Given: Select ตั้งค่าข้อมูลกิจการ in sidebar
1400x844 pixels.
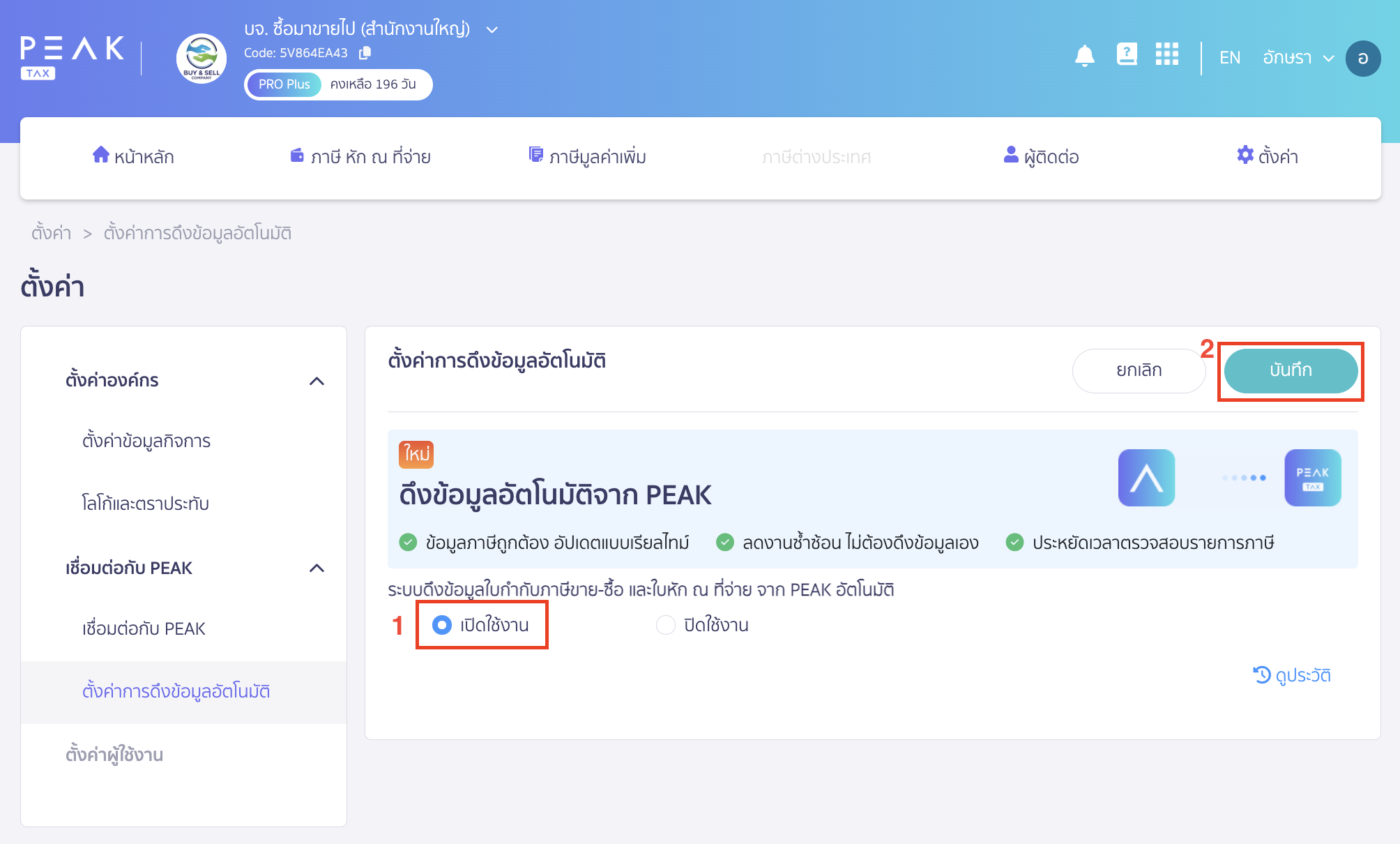Looking at the screenshot, I should tap(146, 441).
